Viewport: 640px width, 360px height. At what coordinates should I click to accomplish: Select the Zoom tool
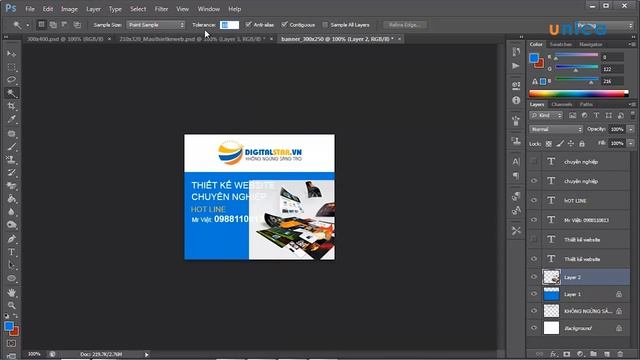point(11,305)
